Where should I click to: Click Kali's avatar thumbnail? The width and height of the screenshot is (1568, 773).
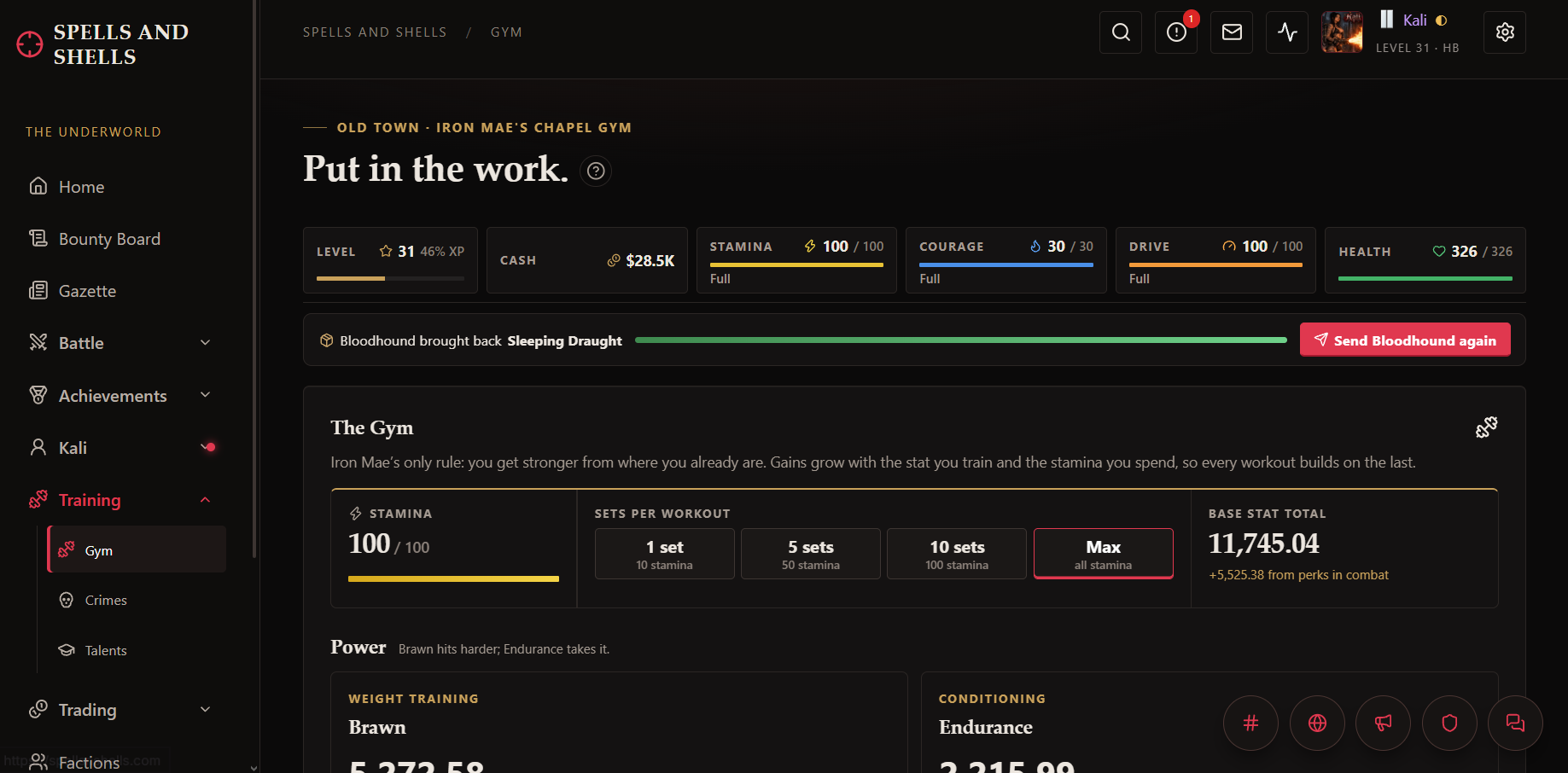[x=1342, y=32]
